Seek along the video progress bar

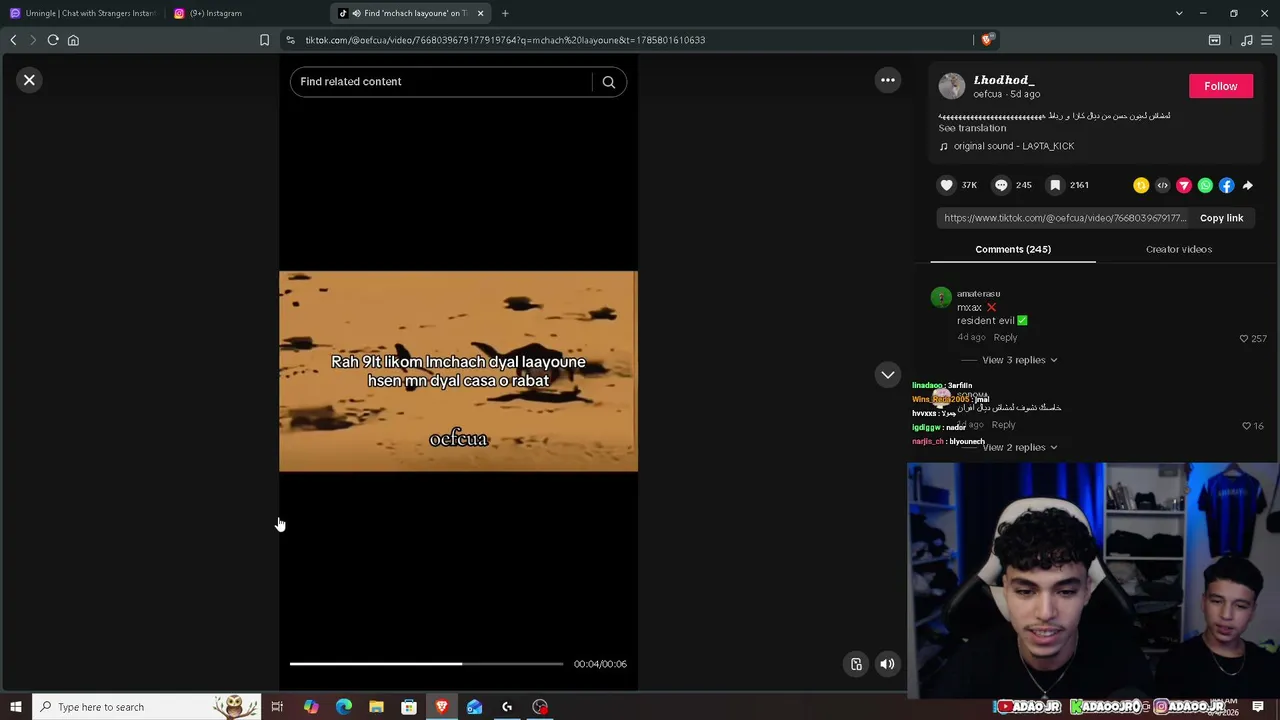point(426,664)
